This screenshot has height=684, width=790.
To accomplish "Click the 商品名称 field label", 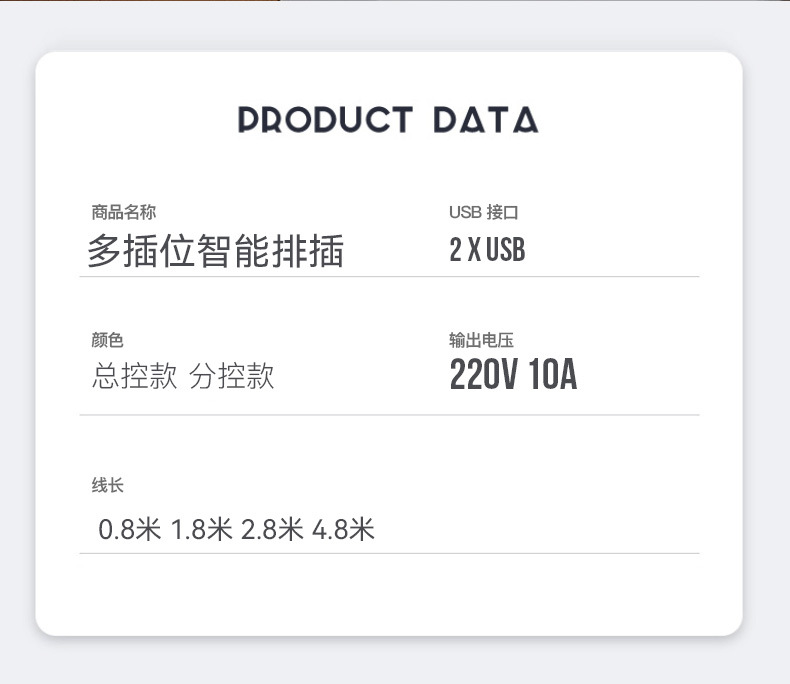I will (x=123, y=212).
